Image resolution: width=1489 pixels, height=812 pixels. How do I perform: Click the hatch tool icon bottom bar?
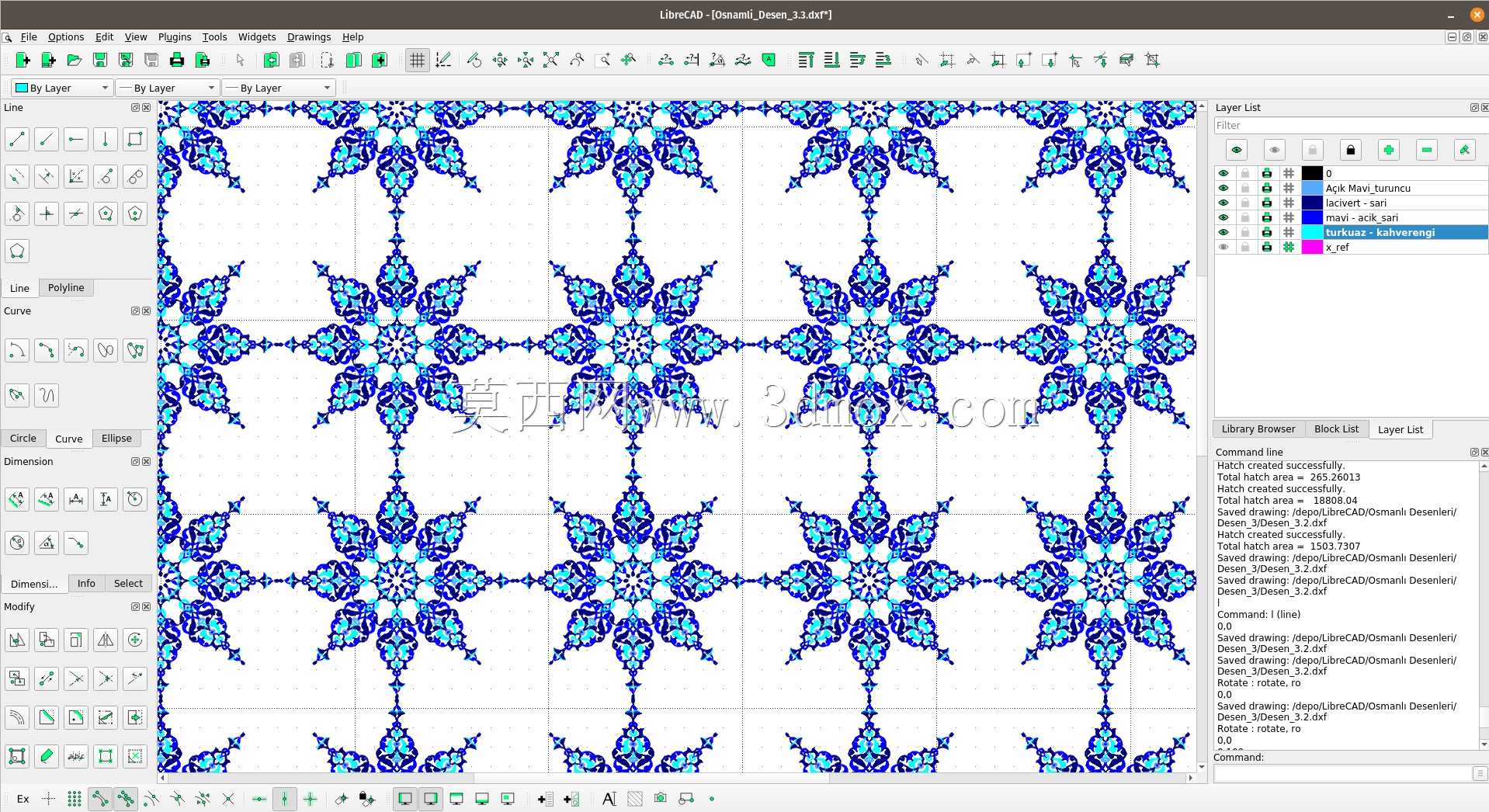635,799
